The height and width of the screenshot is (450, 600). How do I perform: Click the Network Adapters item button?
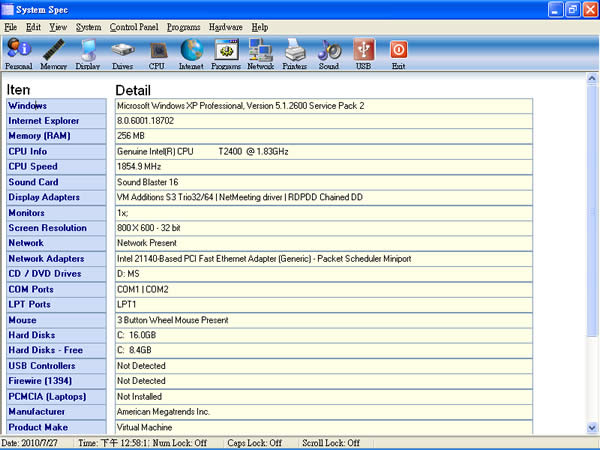(56, 259)
